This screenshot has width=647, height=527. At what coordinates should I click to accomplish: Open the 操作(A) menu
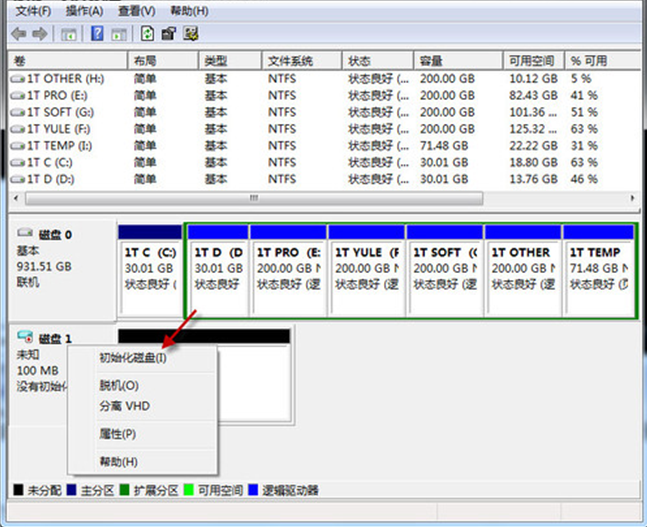tap(84, 11)
